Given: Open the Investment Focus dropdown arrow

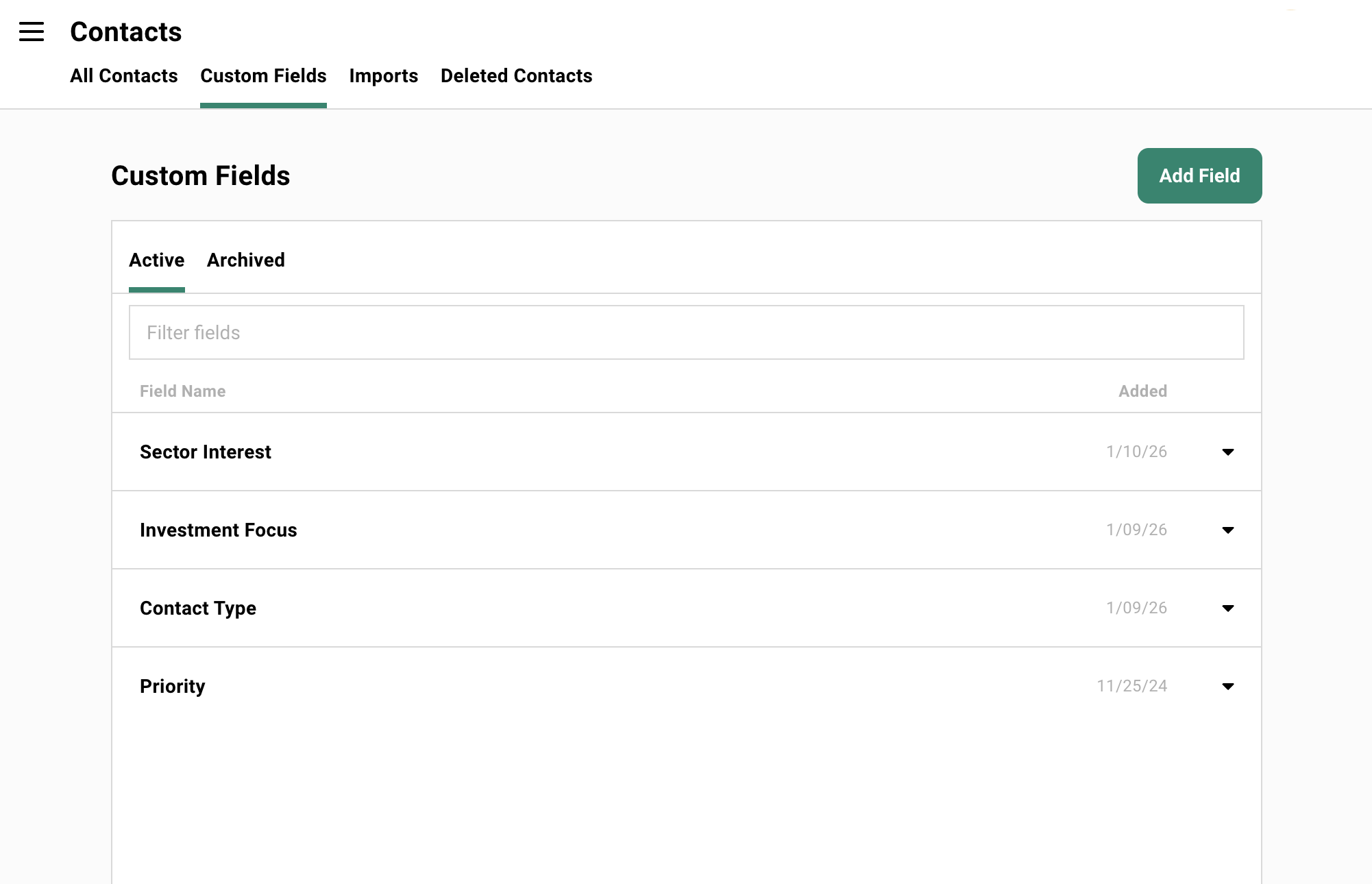Looking at the screenshot, I should click(x=1228, y=530).
